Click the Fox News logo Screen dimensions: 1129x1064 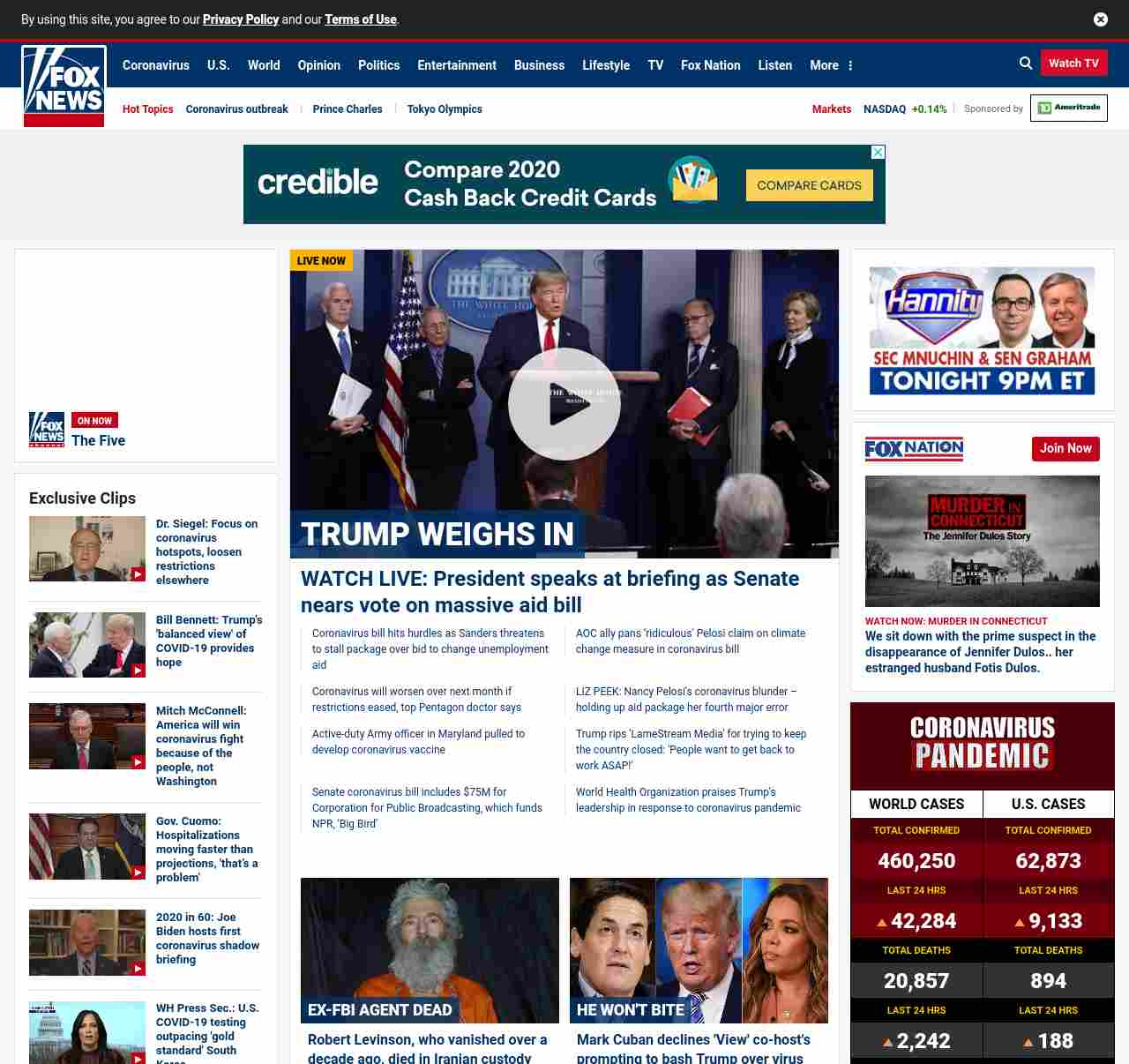click(x=64, y=86)
